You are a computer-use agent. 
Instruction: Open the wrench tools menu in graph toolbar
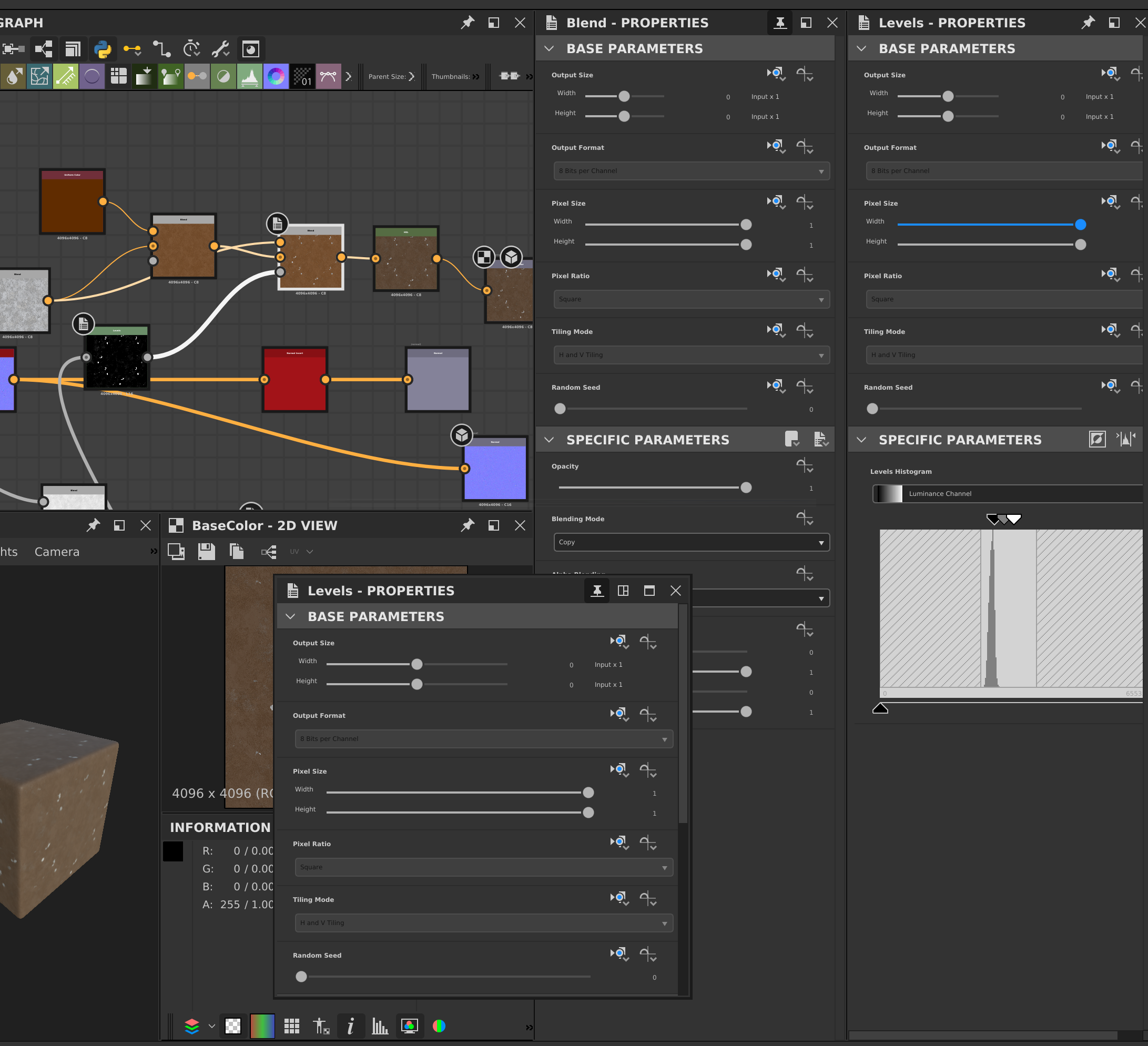[x=220, y=49]
